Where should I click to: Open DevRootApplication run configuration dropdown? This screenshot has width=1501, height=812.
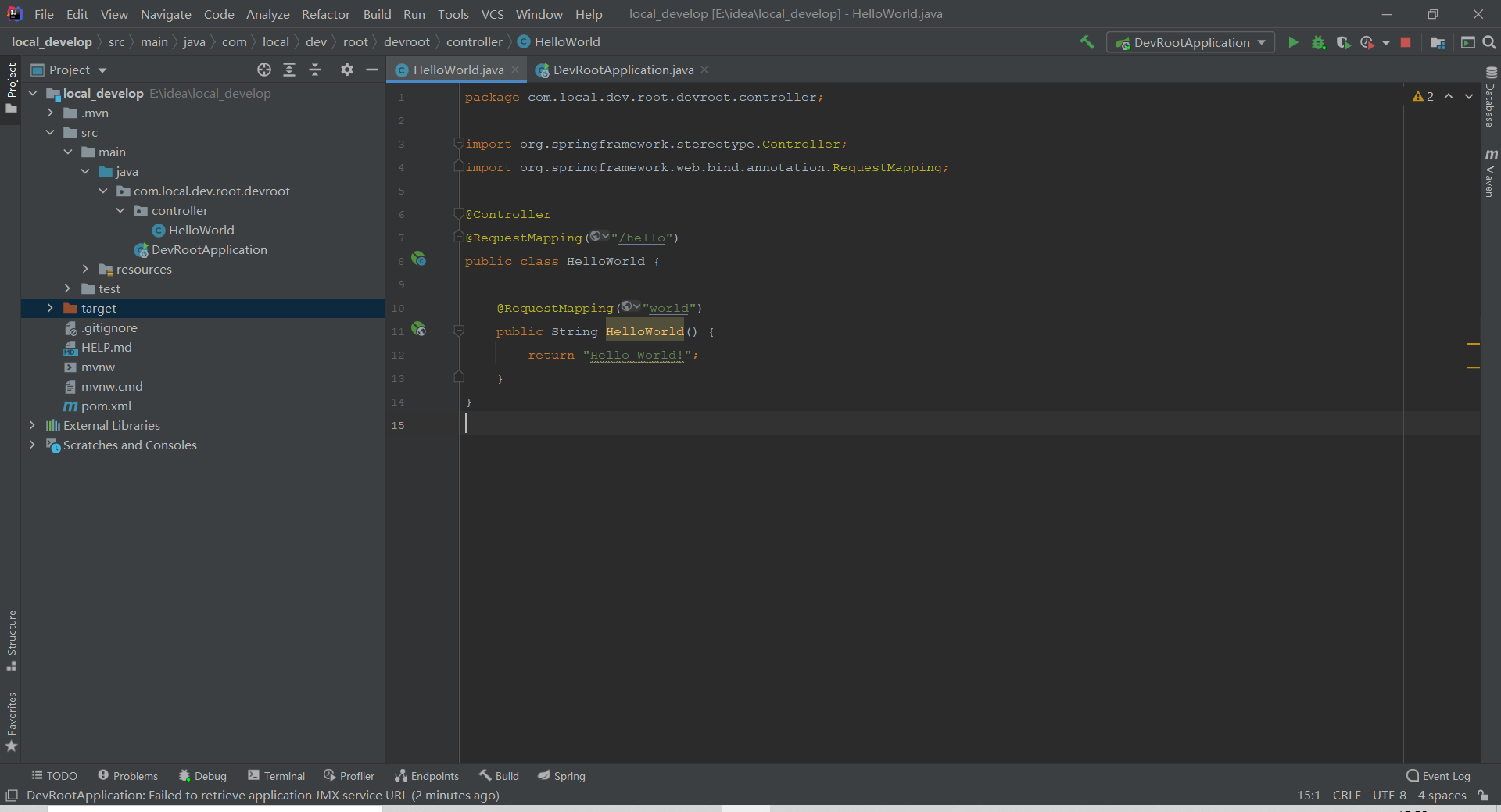click(x=1191, y=42)
